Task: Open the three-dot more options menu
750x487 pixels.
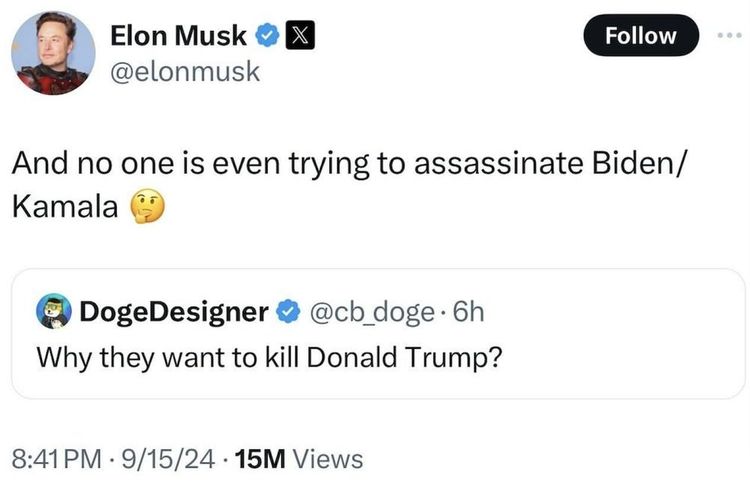Action: click(x=731, y=36)
